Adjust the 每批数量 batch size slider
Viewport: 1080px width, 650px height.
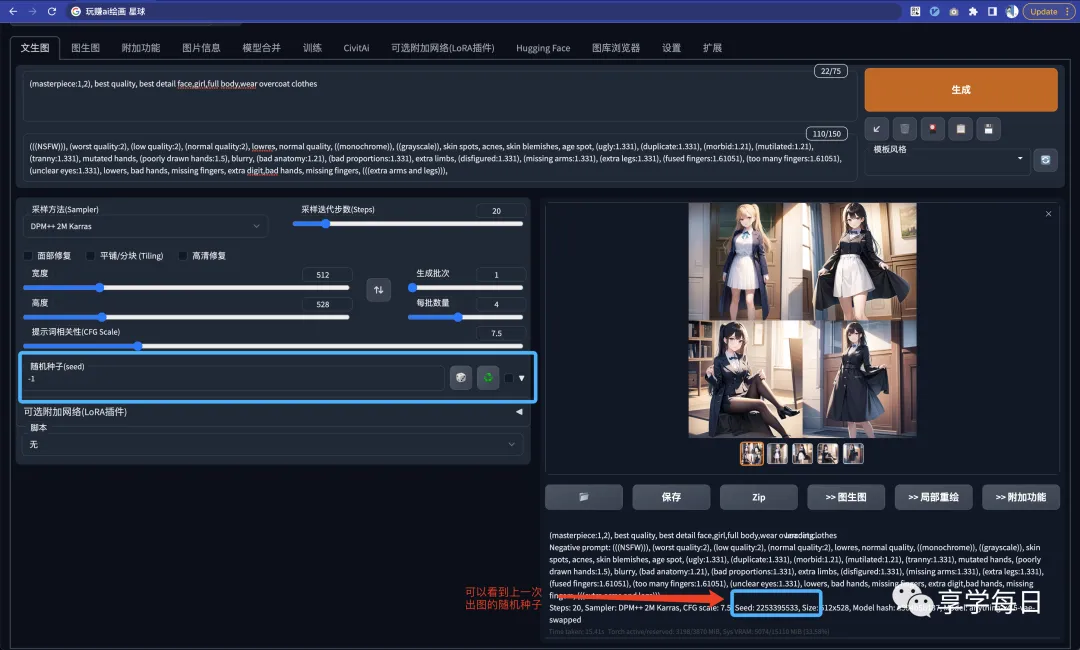tap(466, 317)
